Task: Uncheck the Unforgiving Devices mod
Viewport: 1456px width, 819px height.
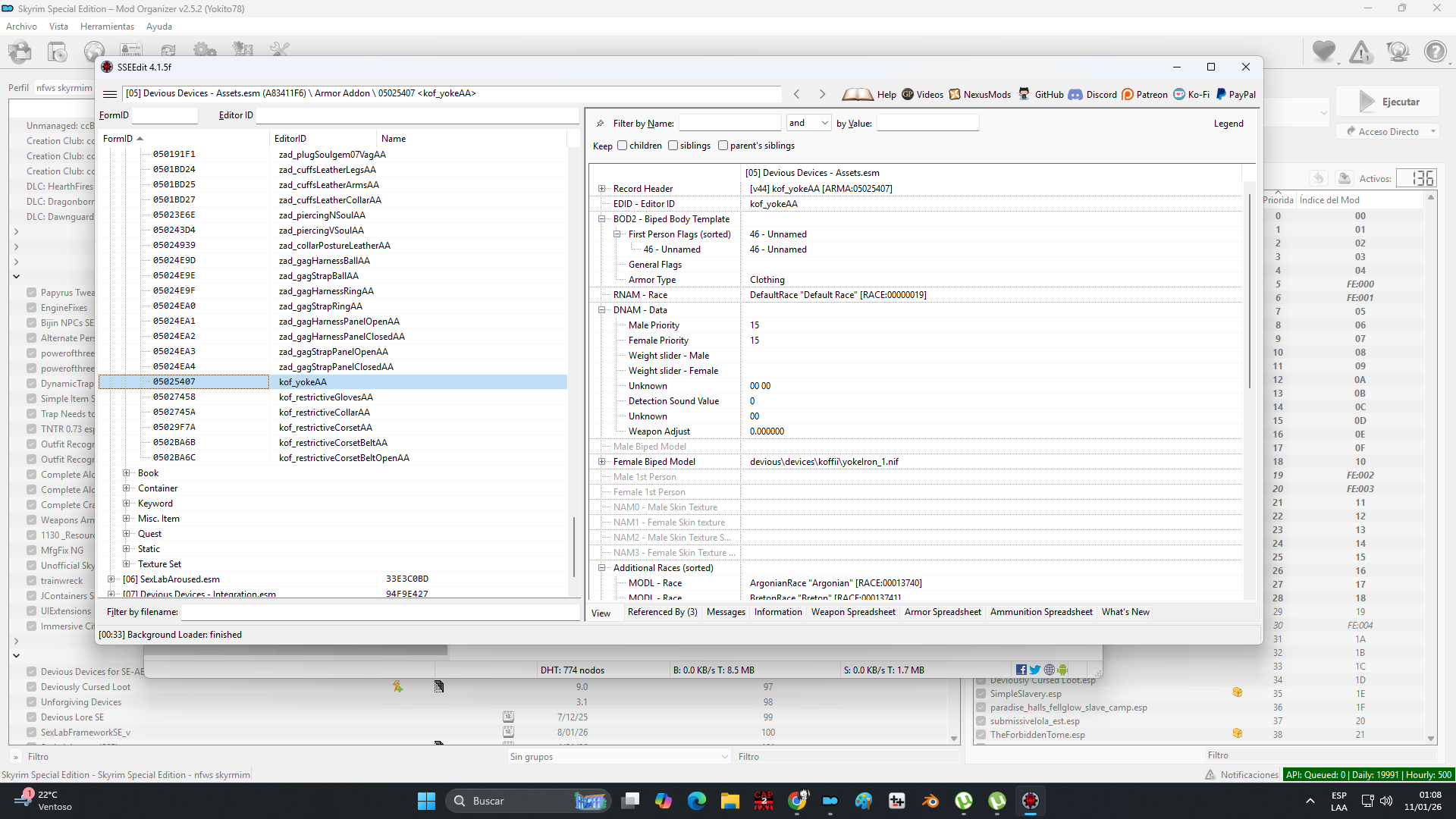Action: pos(32,702)
